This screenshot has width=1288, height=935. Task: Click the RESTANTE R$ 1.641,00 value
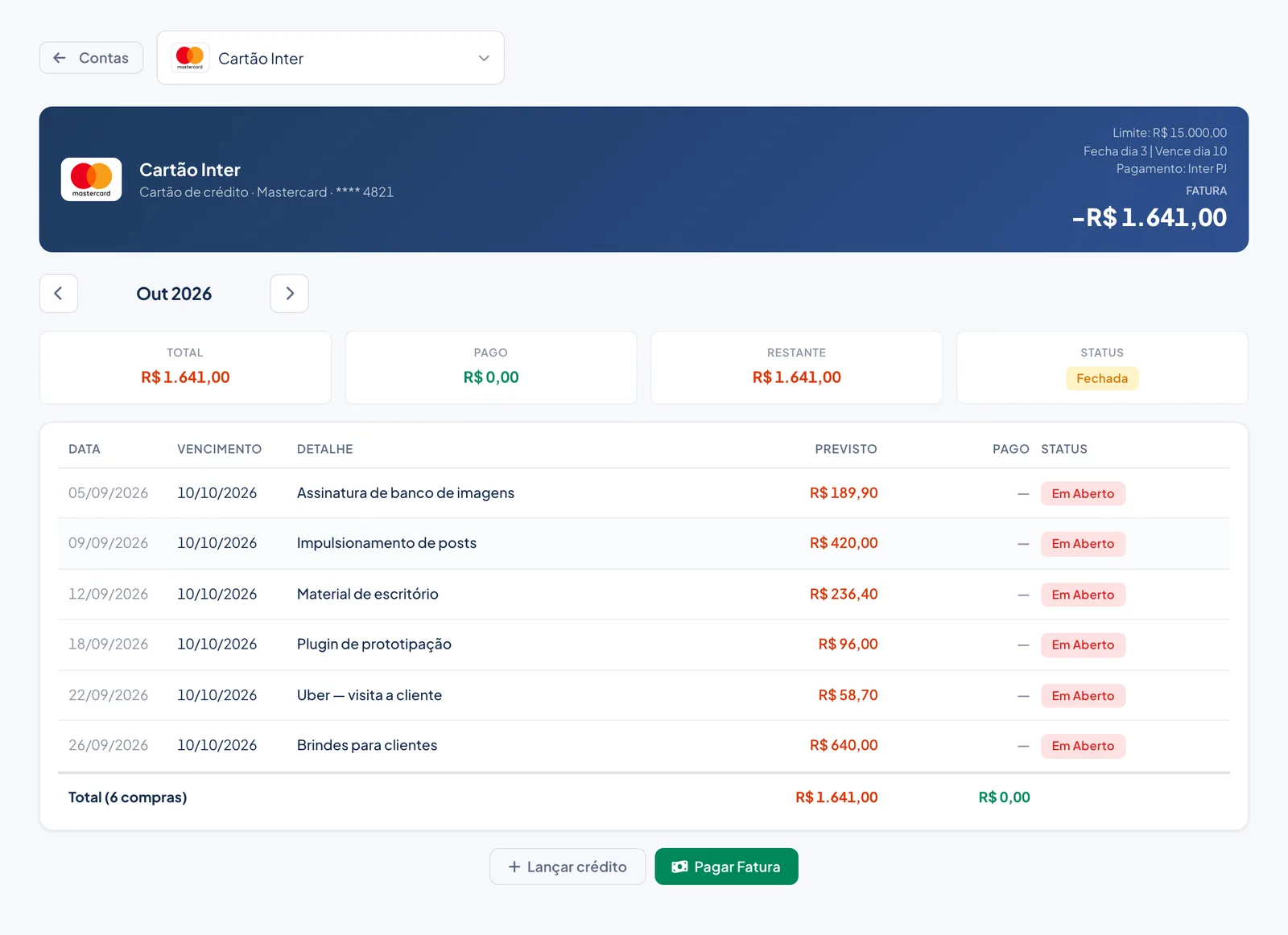tap(796, 377)
